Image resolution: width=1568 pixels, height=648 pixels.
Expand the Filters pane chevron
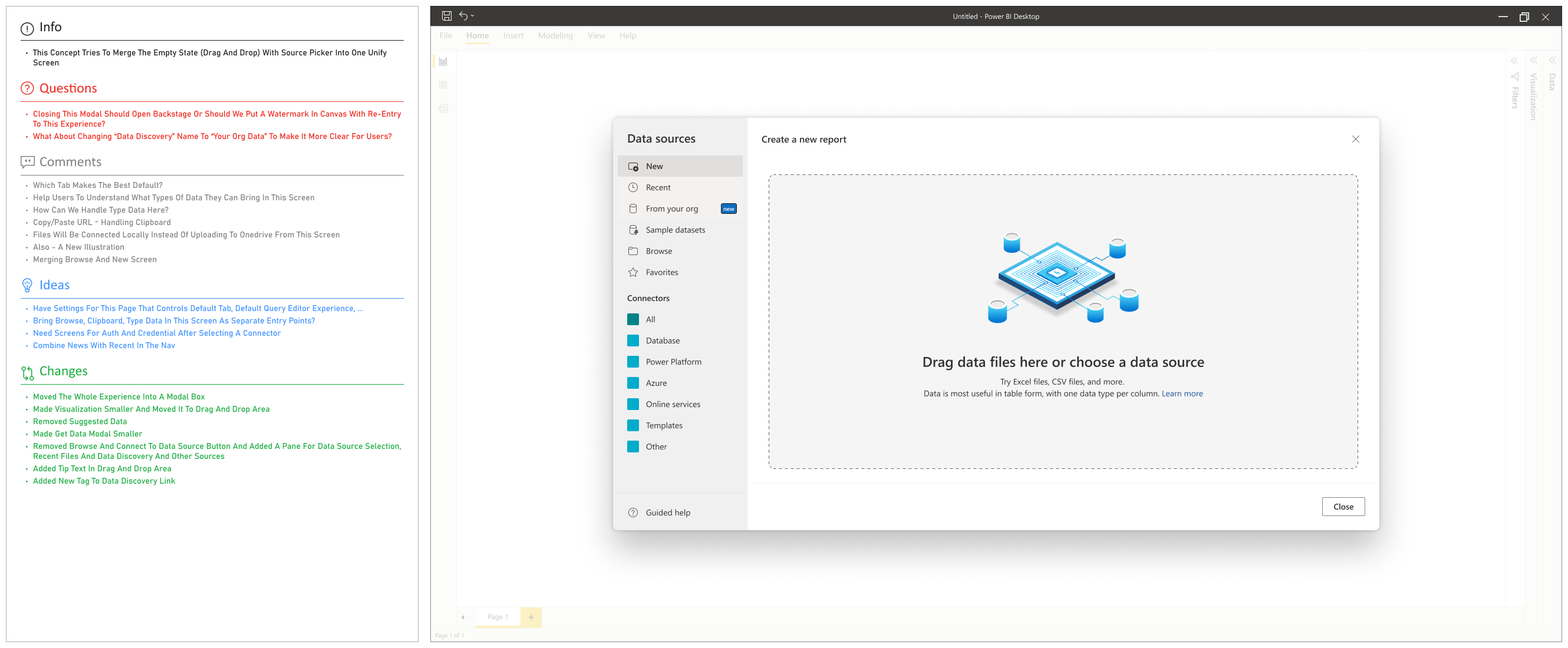tap(1514, 61)
